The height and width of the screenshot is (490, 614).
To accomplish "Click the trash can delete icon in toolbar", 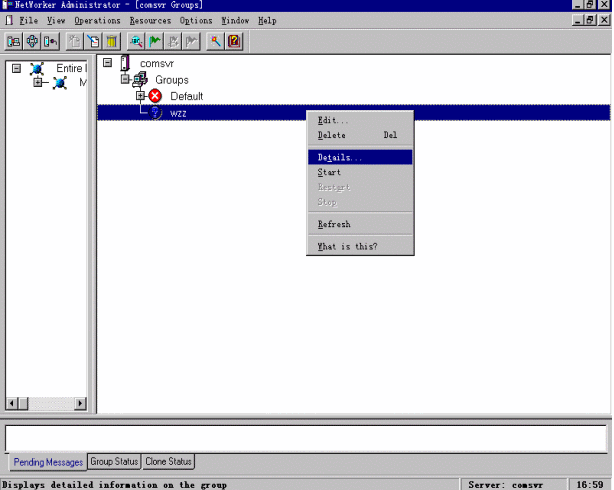I will pyautogui.click(x=111, y=41).
